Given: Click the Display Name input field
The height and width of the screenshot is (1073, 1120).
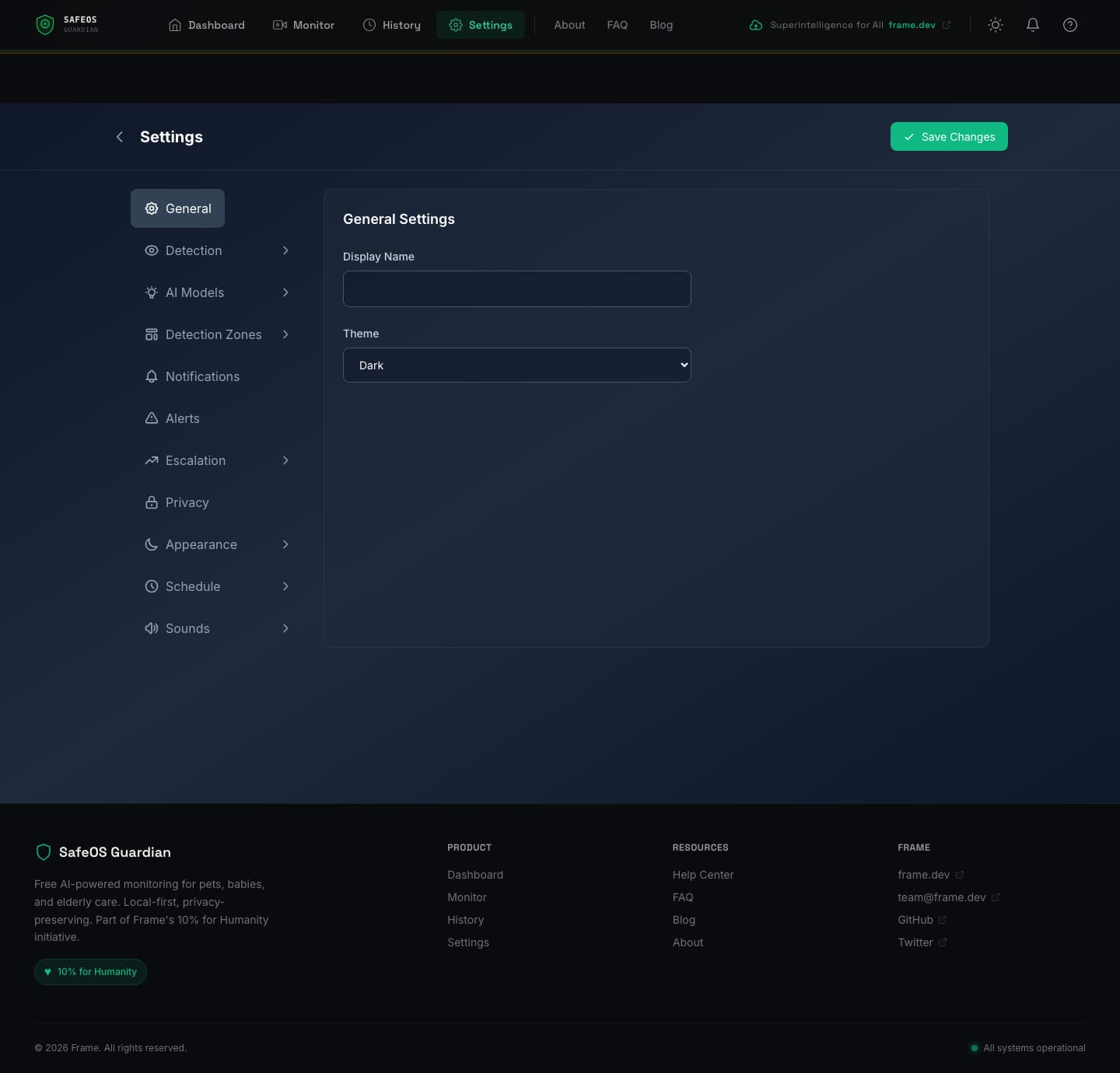Looking at the screenshot, I should coord(516,288).
